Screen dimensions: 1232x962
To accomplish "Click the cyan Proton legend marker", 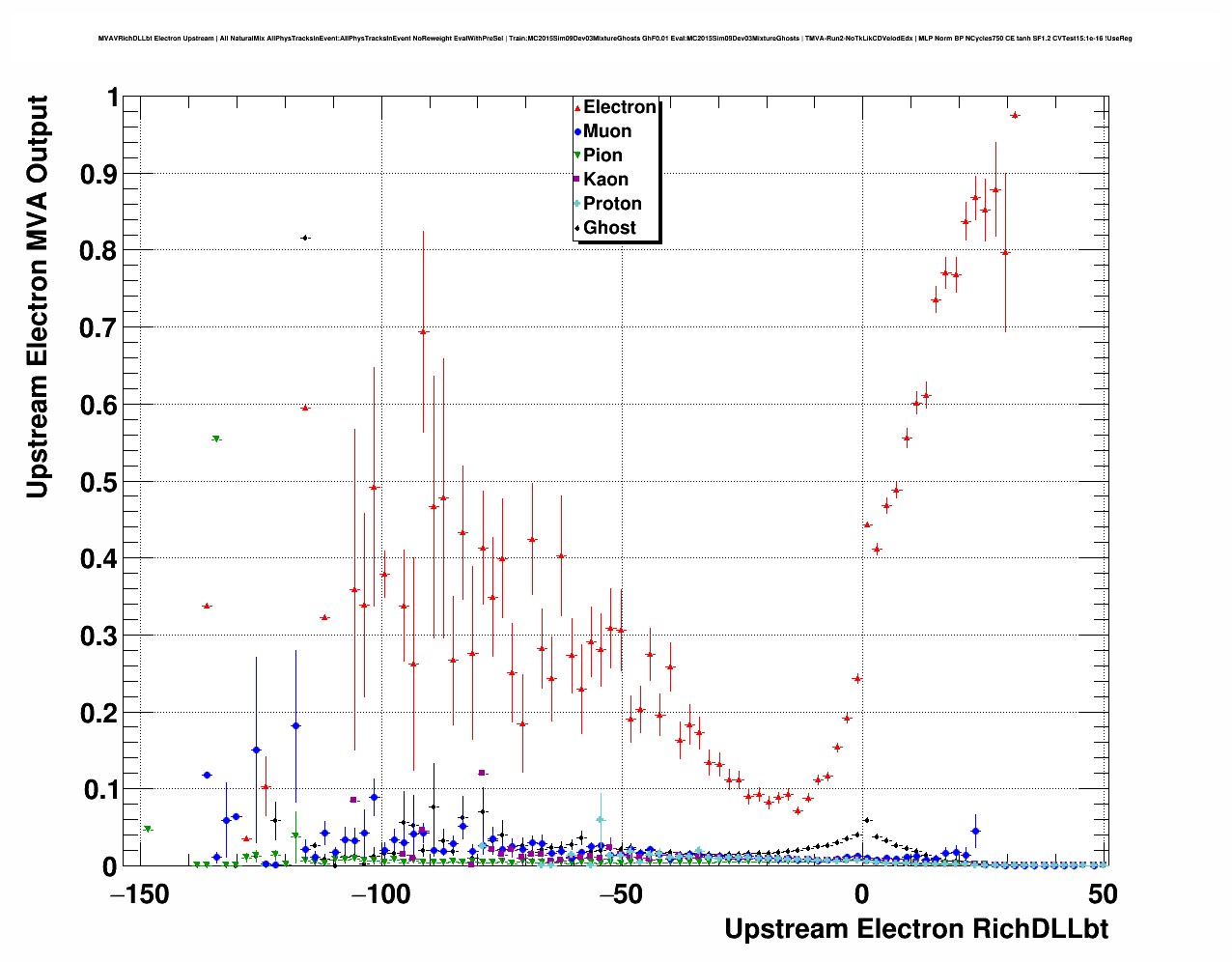I will pos(577,204).
